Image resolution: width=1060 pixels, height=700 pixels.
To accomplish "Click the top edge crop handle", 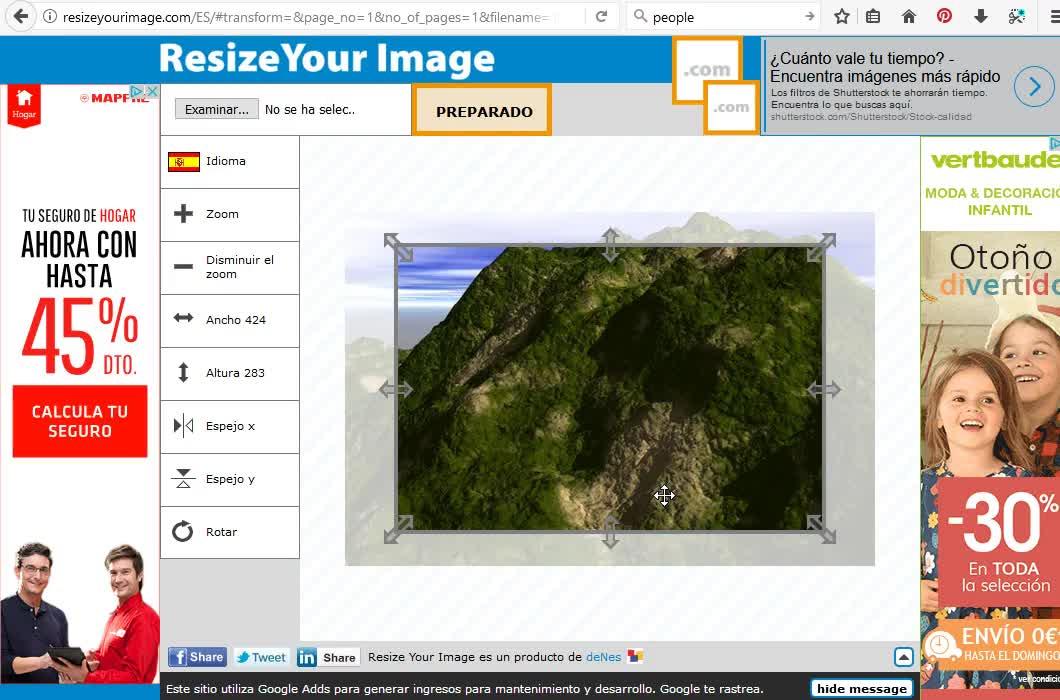I will [x=610, y=244].
